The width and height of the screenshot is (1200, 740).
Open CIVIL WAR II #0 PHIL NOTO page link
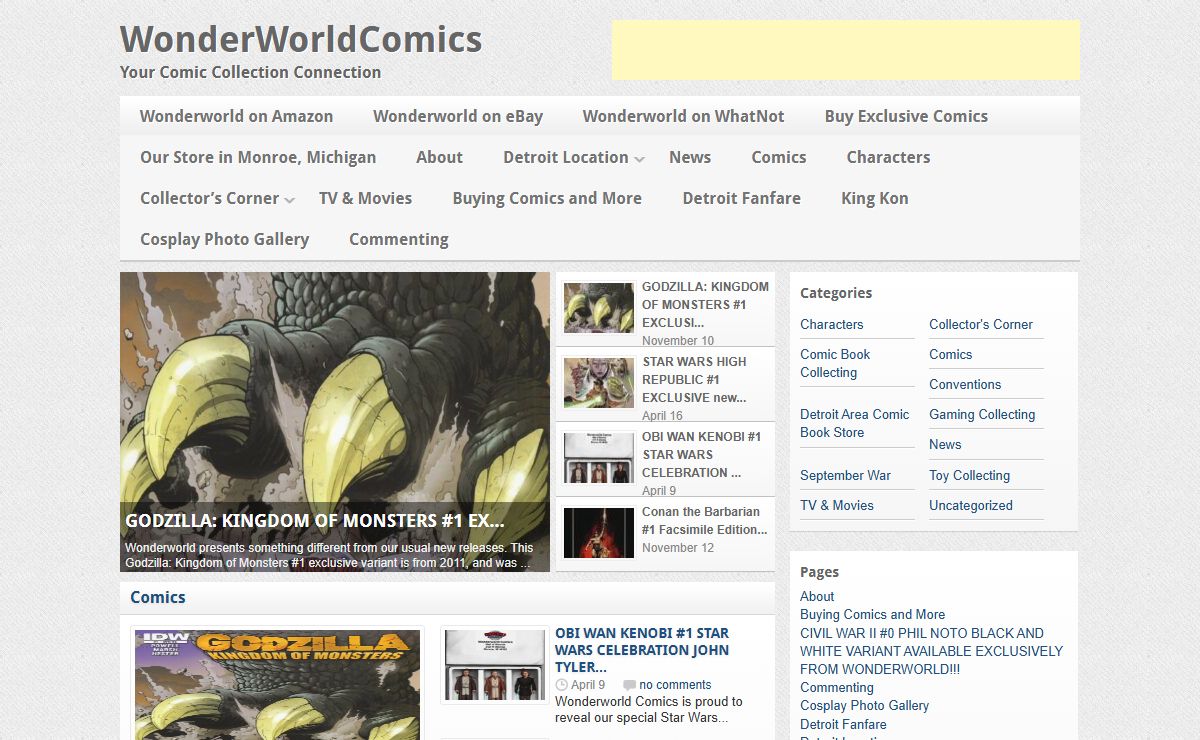931,651
